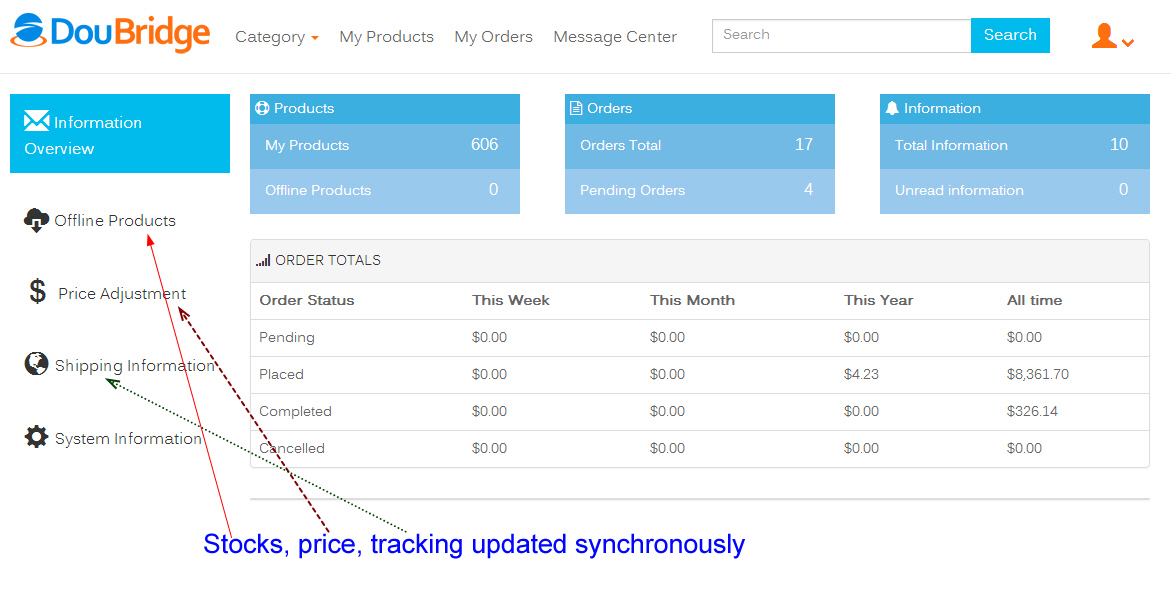This screenshot has width=1171, height=613.
Task: Open My Products in top navigation
Action: (x=386, y=37)
